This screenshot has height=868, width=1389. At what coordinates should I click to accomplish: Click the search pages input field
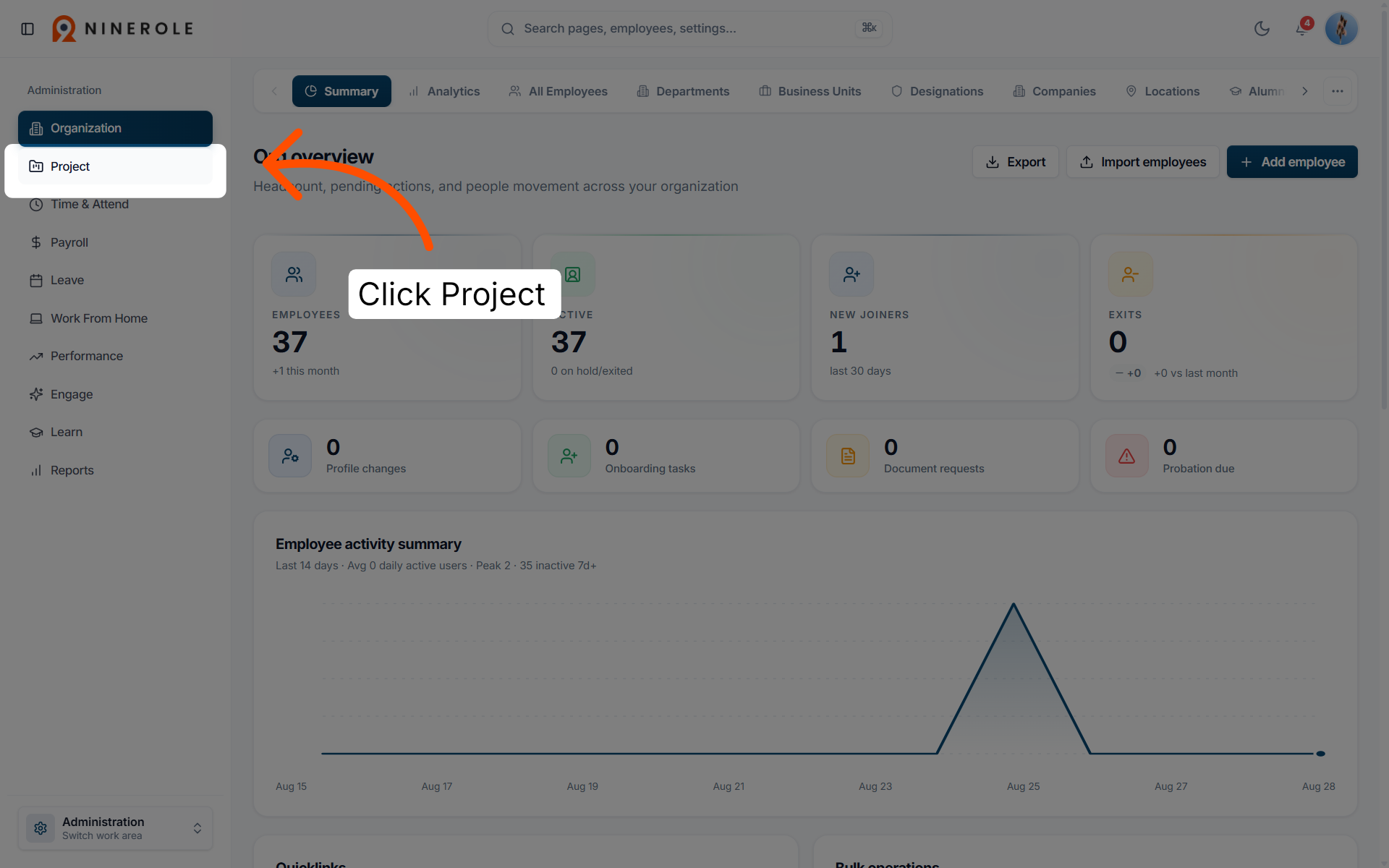[x=689, y=29]
